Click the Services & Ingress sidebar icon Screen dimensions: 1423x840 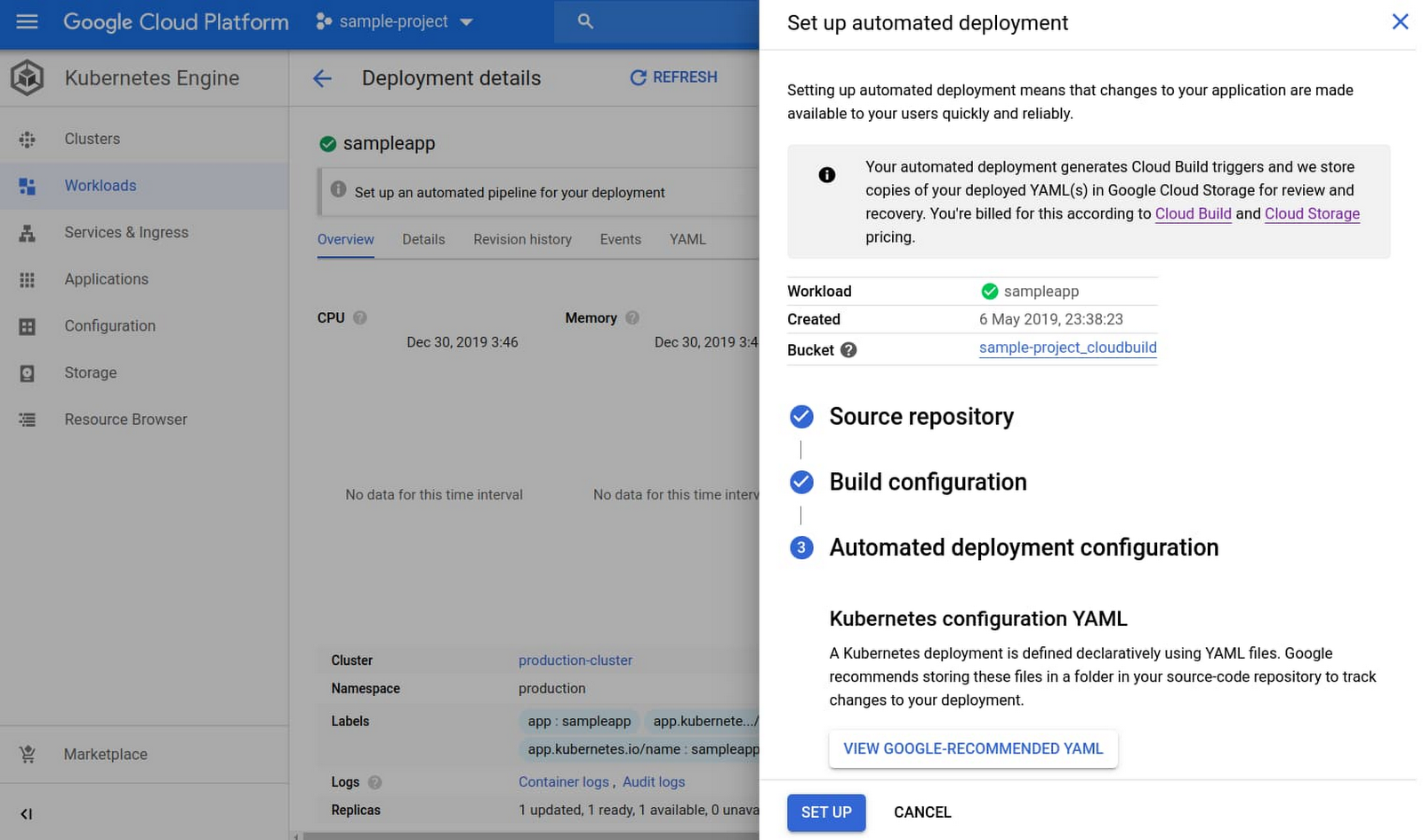click(28, 233)
